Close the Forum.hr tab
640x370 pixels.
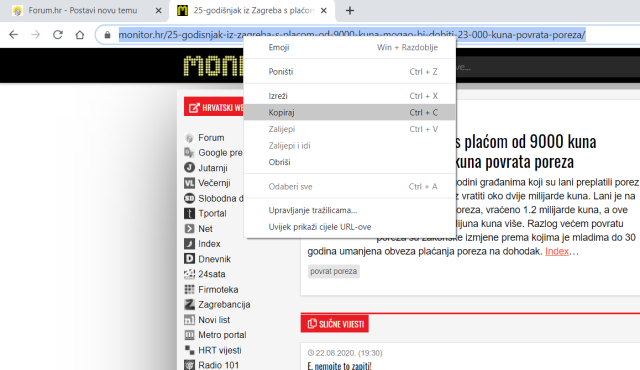[x=158, y=11]
